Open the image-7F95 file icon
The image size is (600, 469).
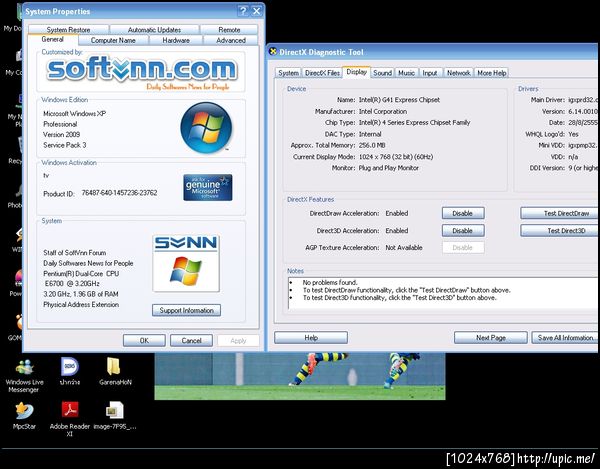tap(114, 415)
